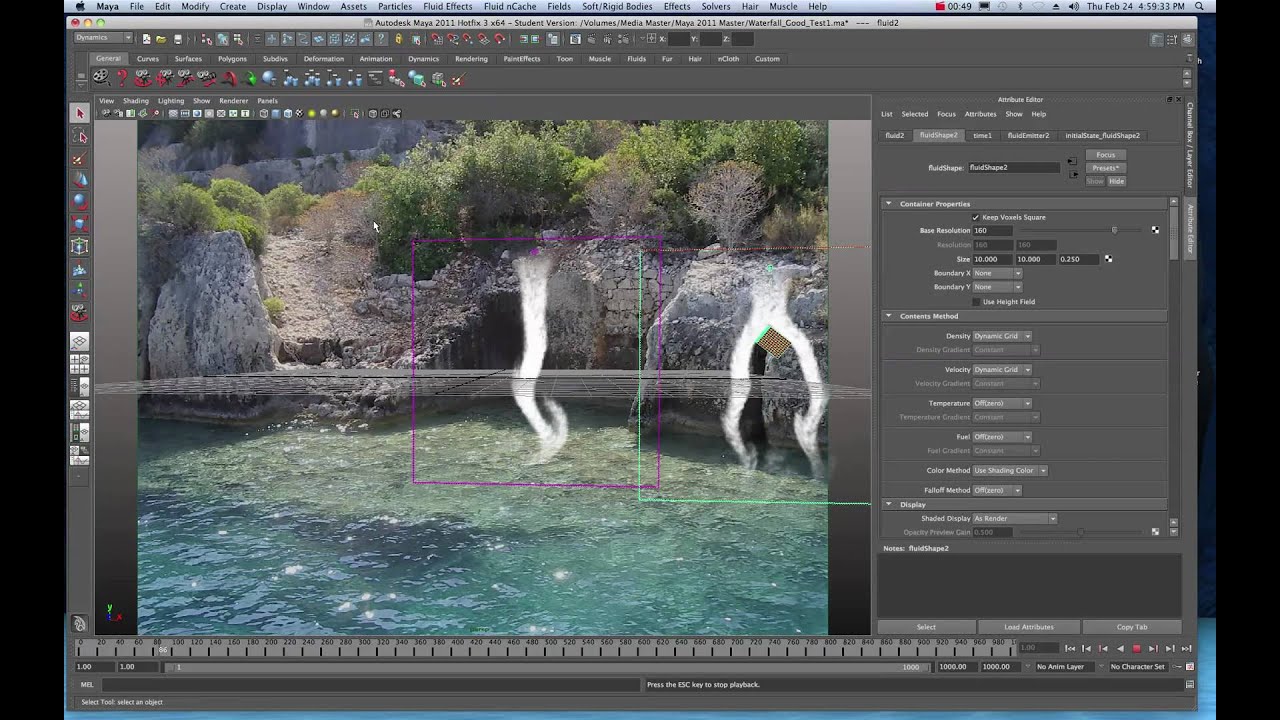Image resolution: width=1280 pixels, height=720 pixels.
Task: Open Fuel dropdown
Action: (x=1002, y=437)
